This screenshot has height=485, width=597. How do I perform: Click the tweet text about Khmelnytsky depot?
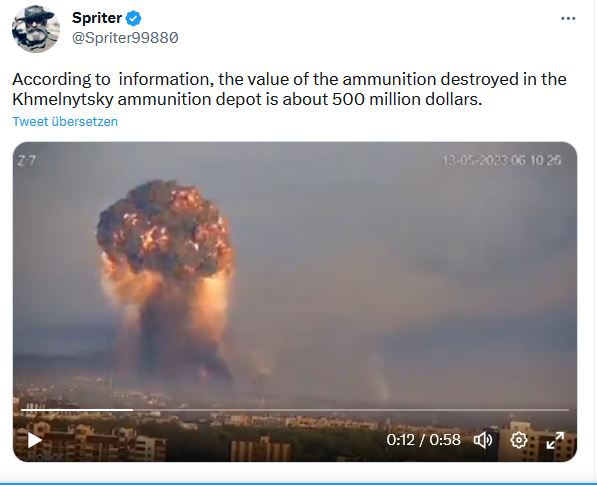(x=289, y=89)
